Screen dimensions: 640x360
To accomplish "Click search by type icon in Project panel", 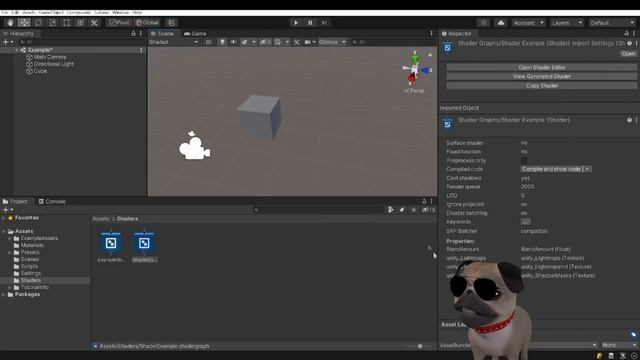I will click(391, 210).
